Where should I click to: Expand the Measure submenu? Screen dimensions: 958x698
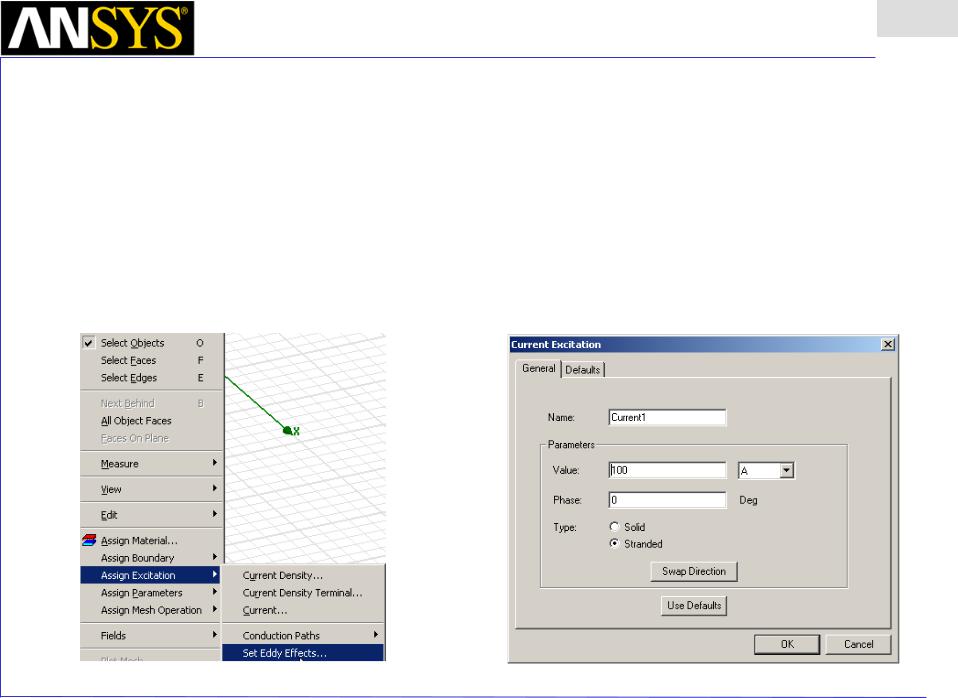pos(150,464)
